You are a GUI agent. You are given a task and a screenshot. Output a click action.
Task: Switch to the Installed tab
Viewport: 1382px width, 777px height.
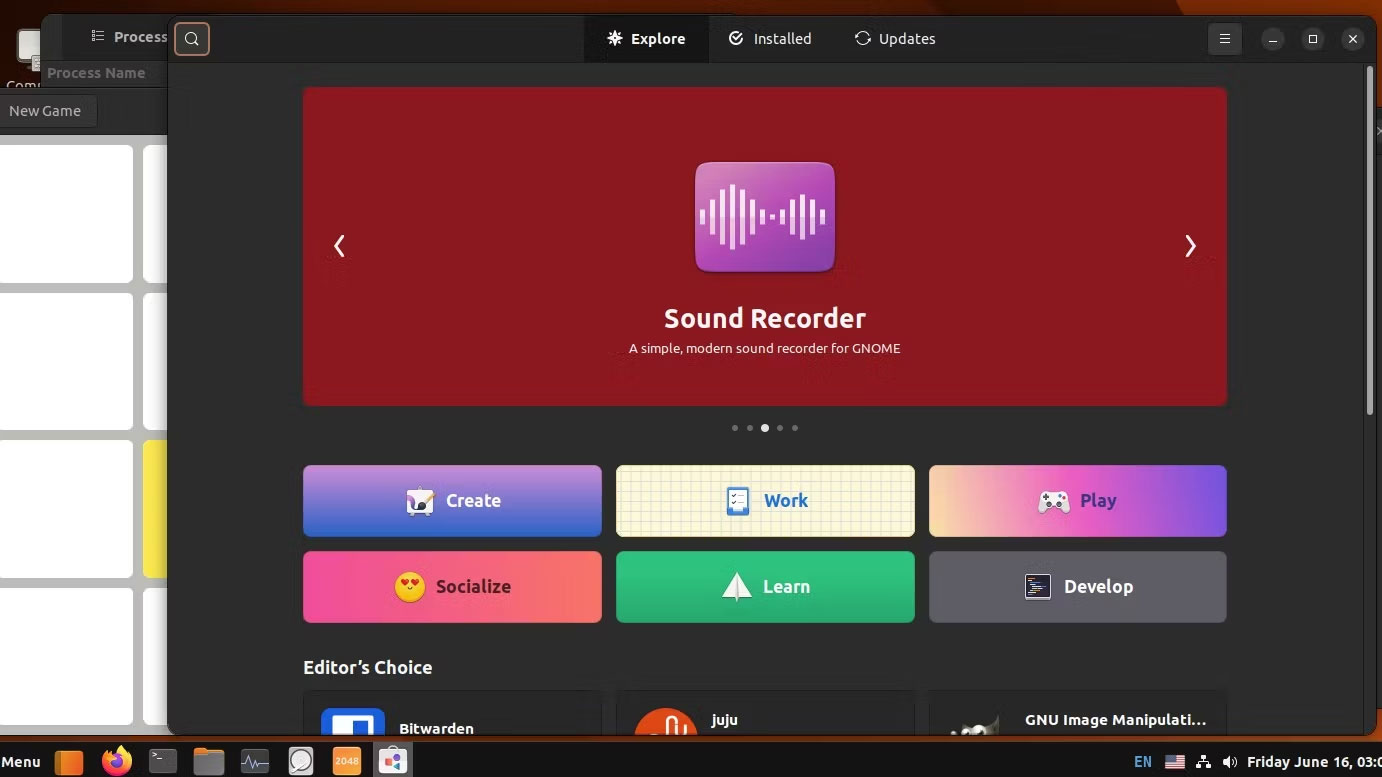click(x=770, y=39)
